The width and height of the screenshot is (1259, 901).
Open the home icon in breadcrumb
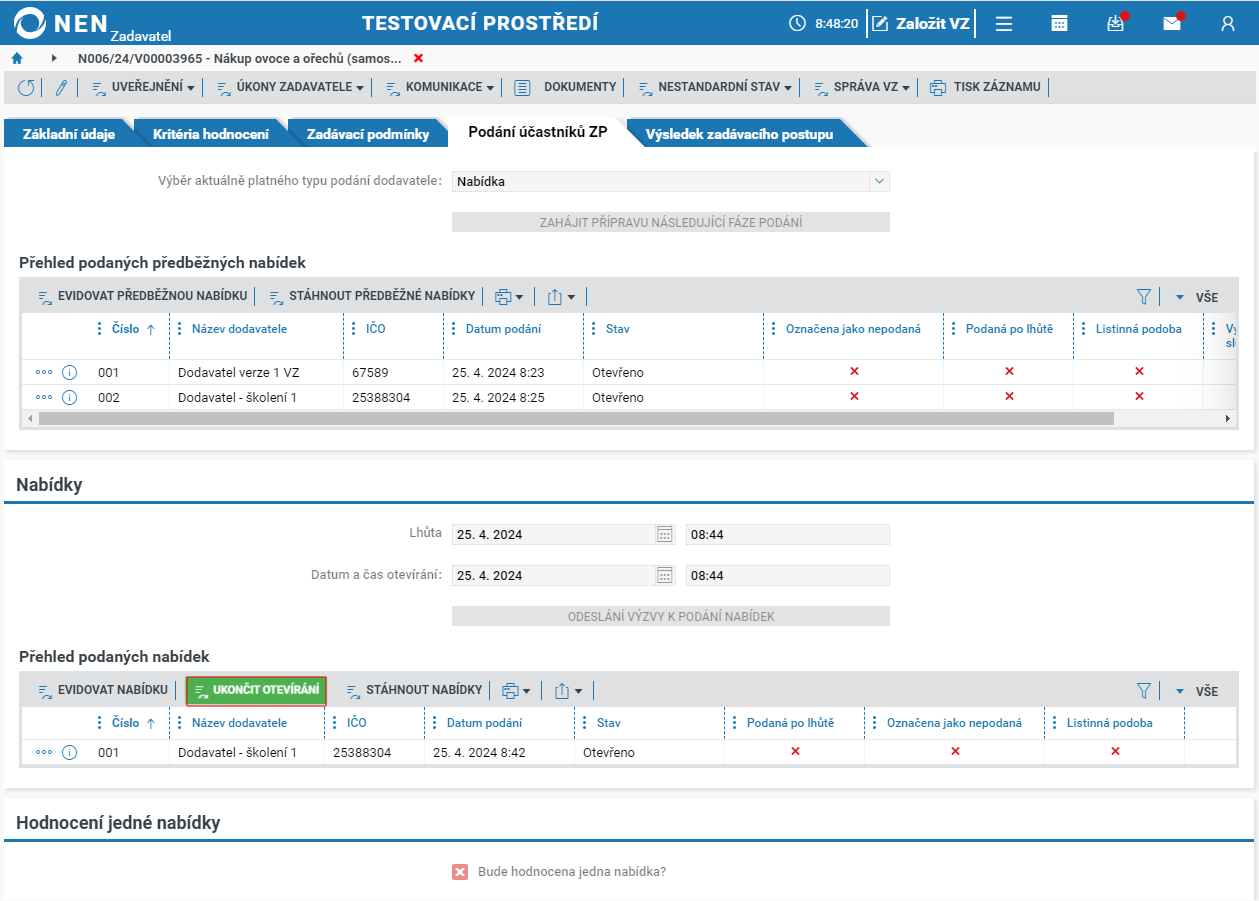click(x=17, y=58)
